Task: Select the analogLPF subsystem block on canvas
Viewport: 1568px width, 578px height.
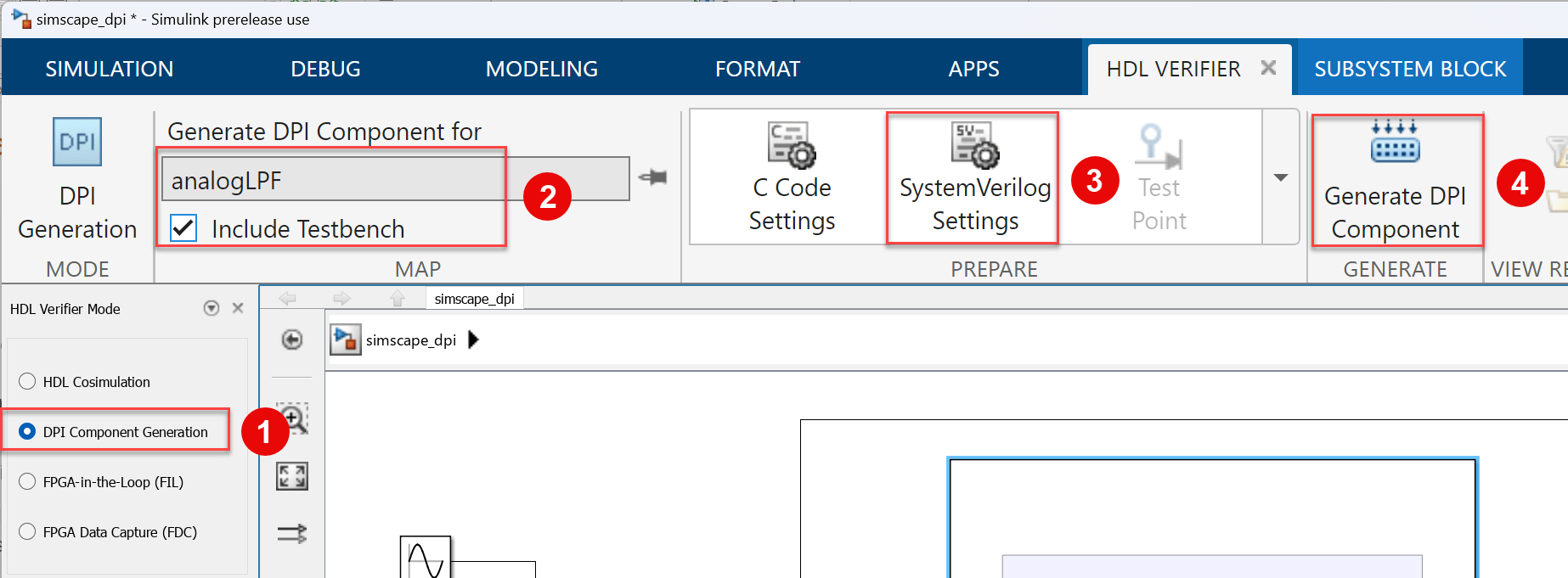Action: (1212, 518)
